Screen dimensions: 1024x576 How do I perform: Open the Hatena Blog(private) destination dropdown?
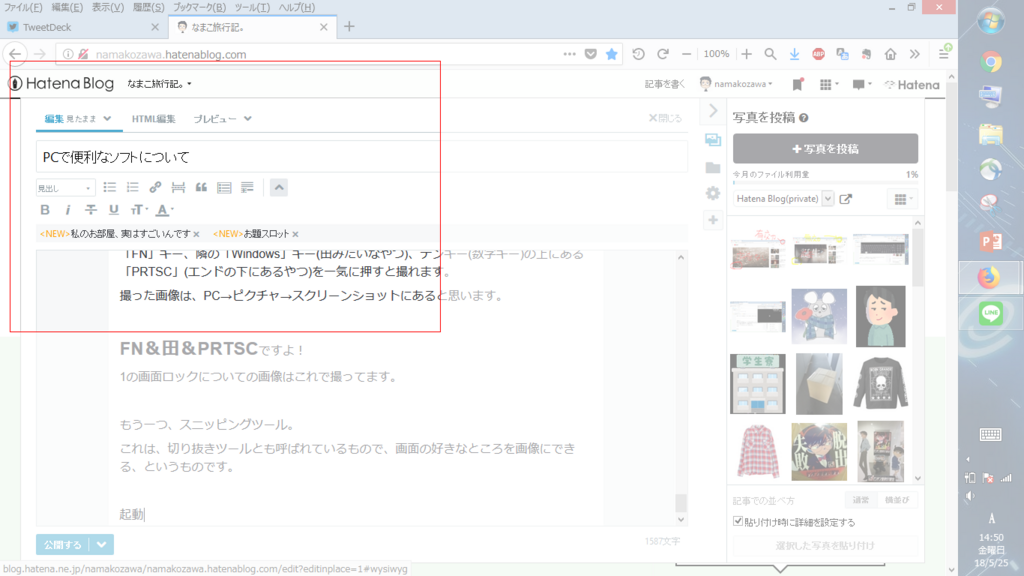785,198
